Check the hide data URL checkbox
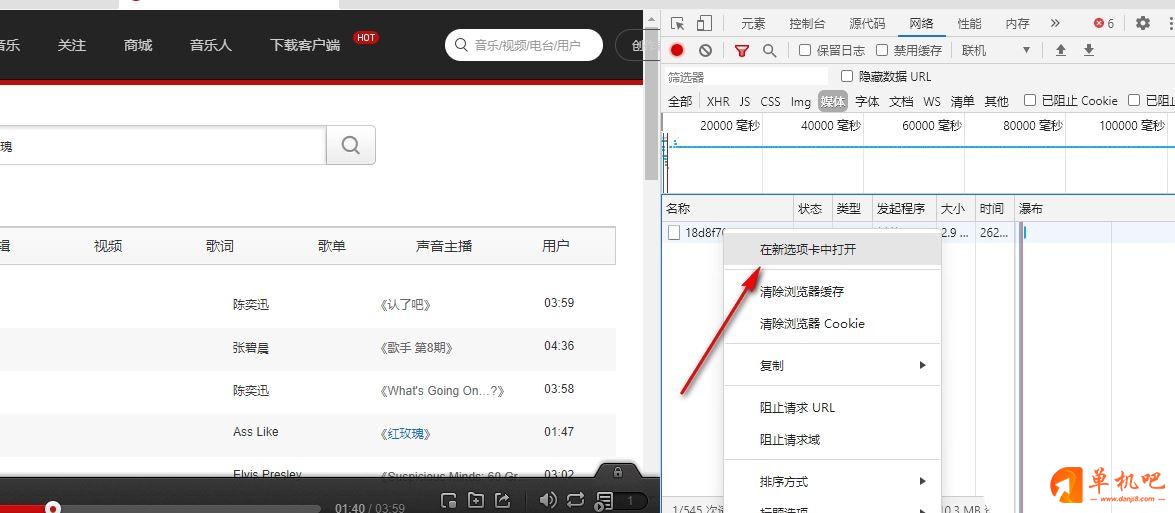 [848, 76]
